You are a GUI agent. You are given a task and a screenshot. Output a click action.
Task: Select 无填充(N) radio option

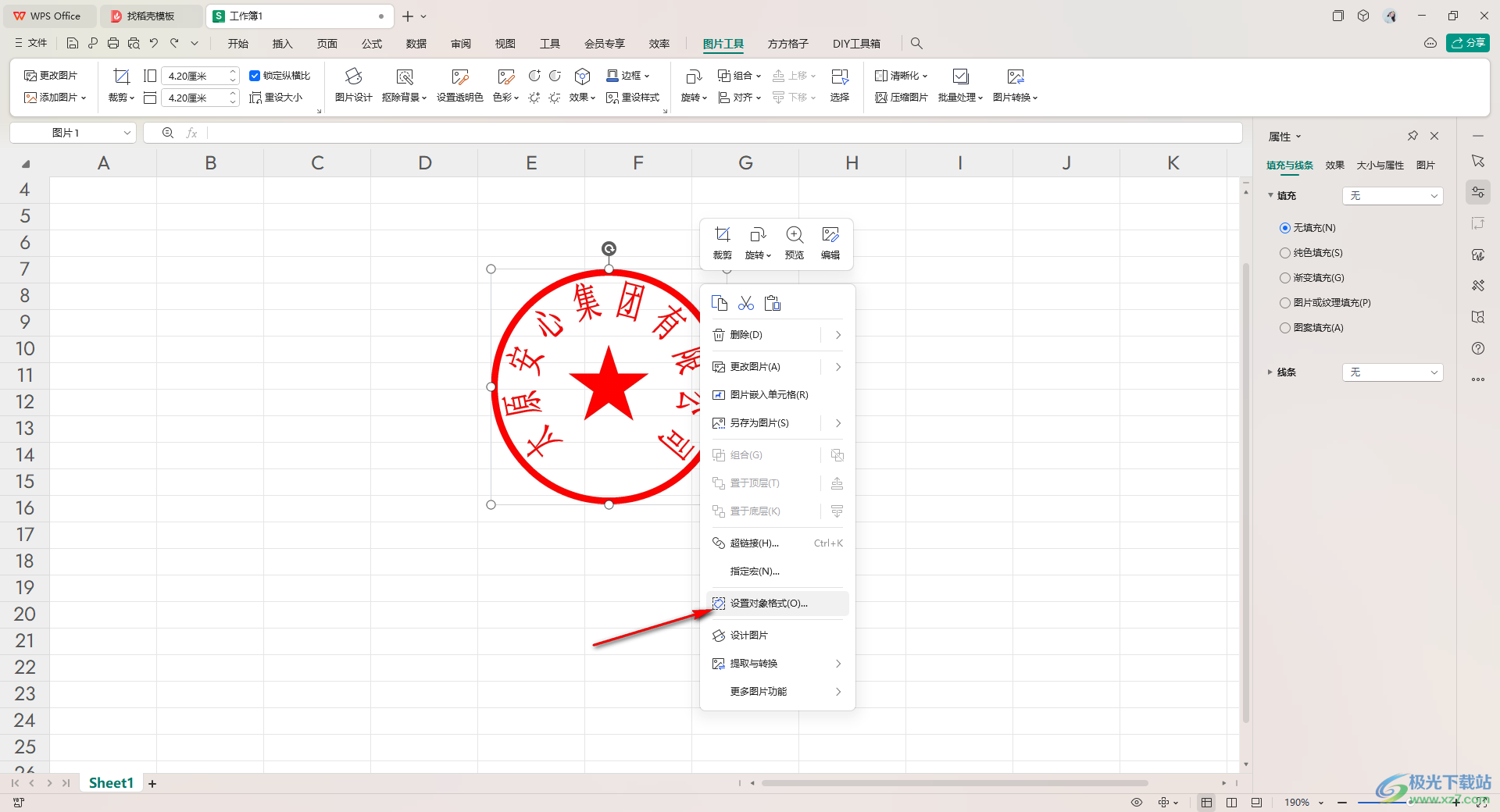[1284, 228]
